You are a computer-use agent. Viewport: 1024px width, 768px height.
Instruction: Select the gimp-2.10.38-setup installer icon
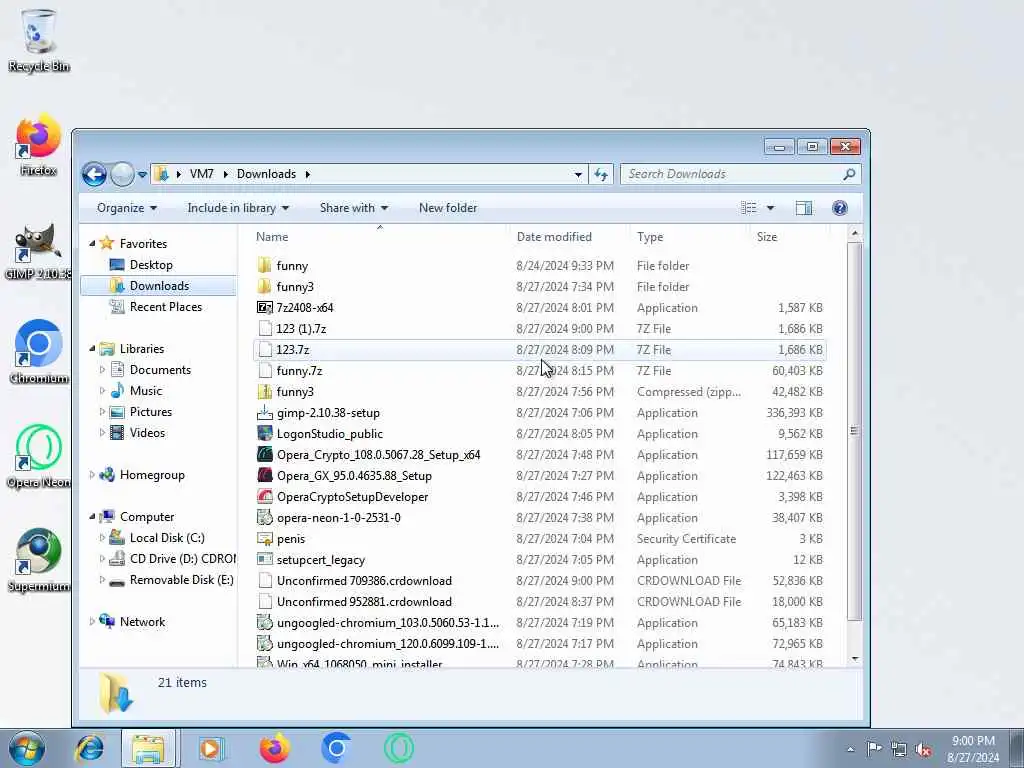(264, 413)
